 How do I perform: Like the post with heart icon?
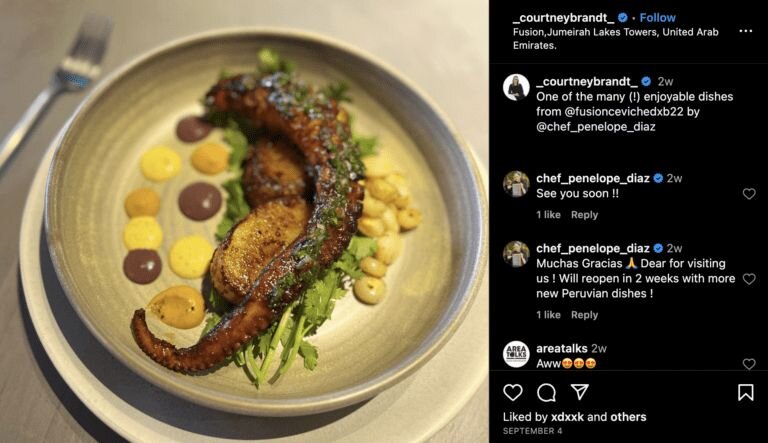click(513, 392)
